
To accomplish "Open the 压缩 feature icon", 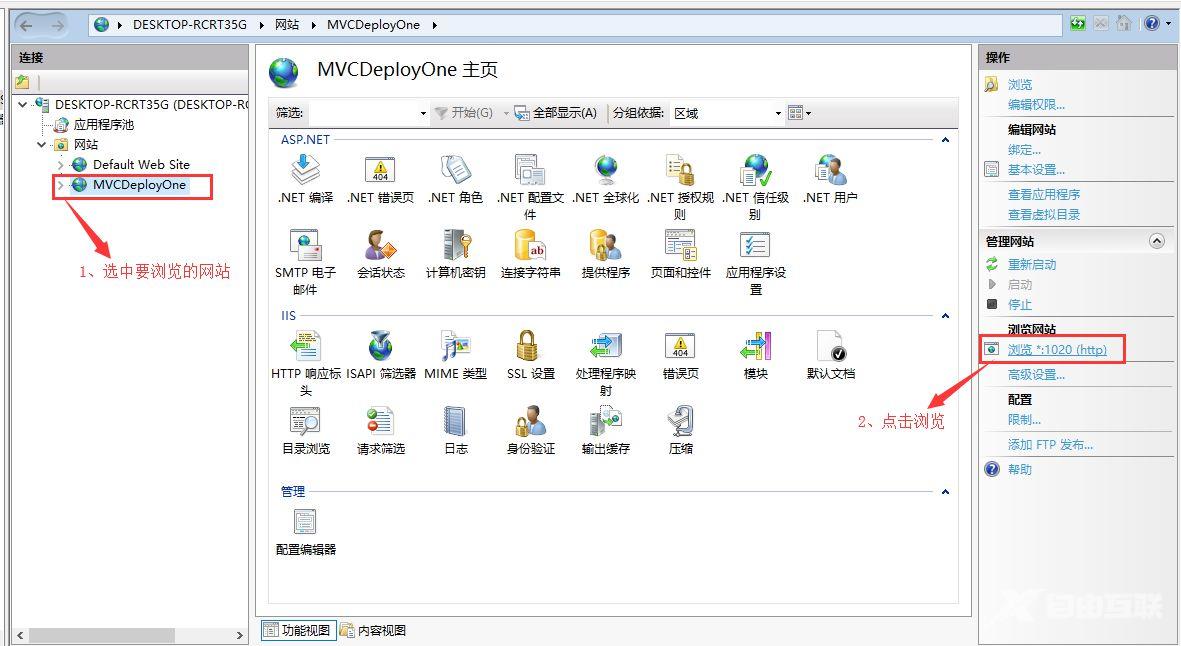I will [x=680, y=422].
